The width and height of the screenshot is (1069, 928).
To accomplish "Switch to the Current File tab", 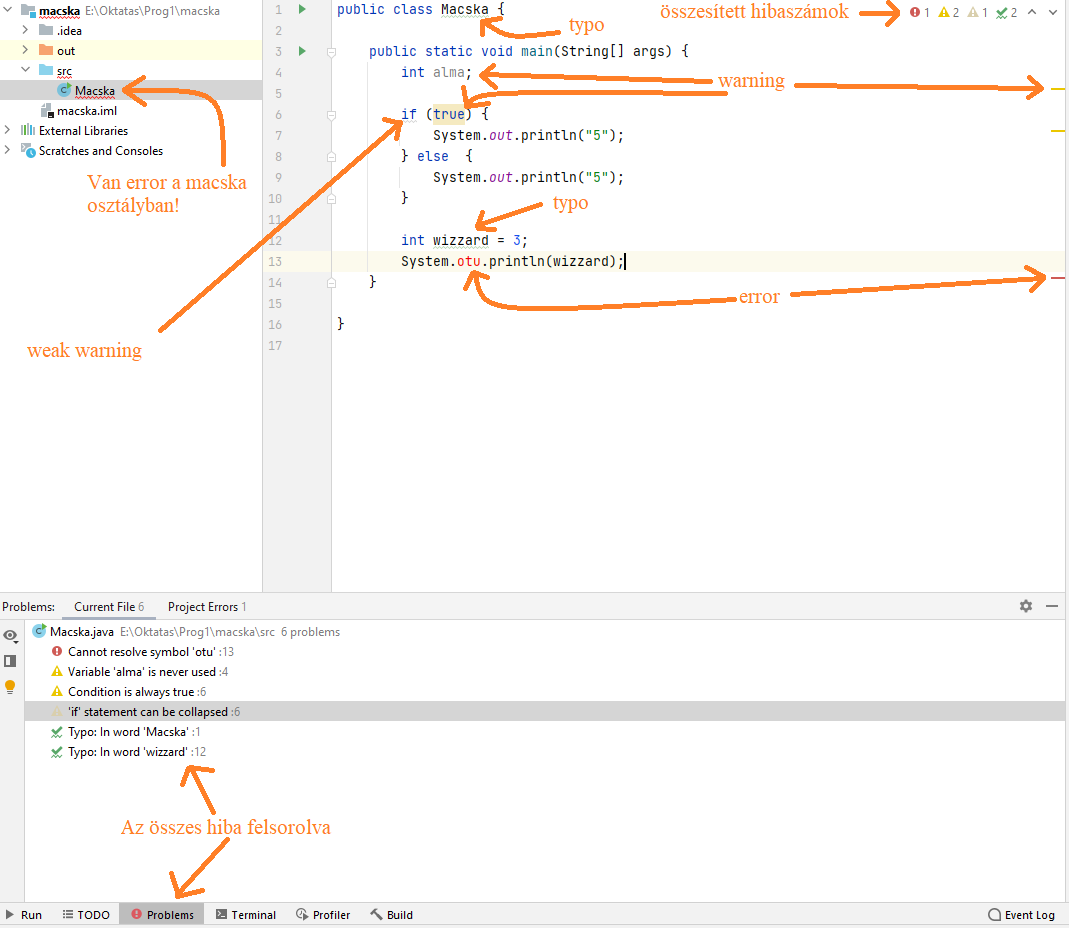I will (x=109, y=606).
